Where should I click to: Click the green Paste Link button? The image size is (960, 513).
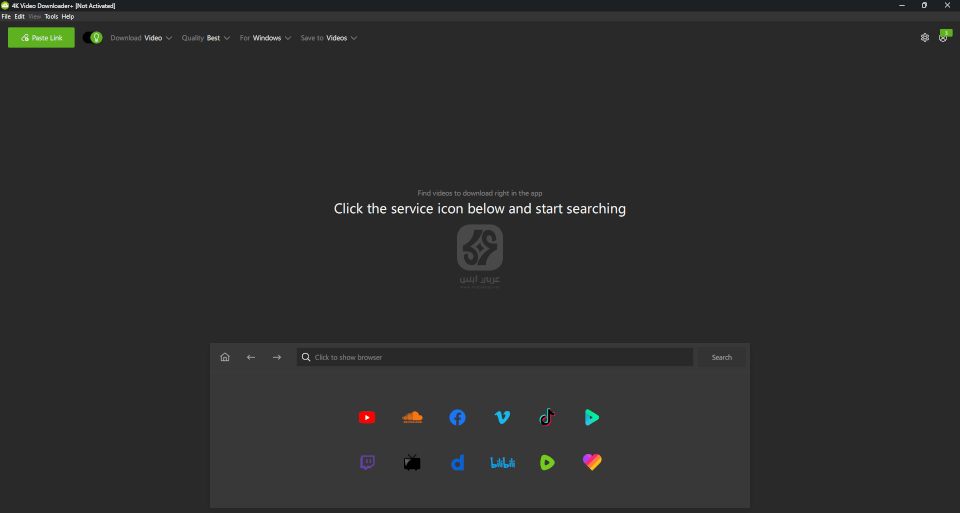coord(41,37)
